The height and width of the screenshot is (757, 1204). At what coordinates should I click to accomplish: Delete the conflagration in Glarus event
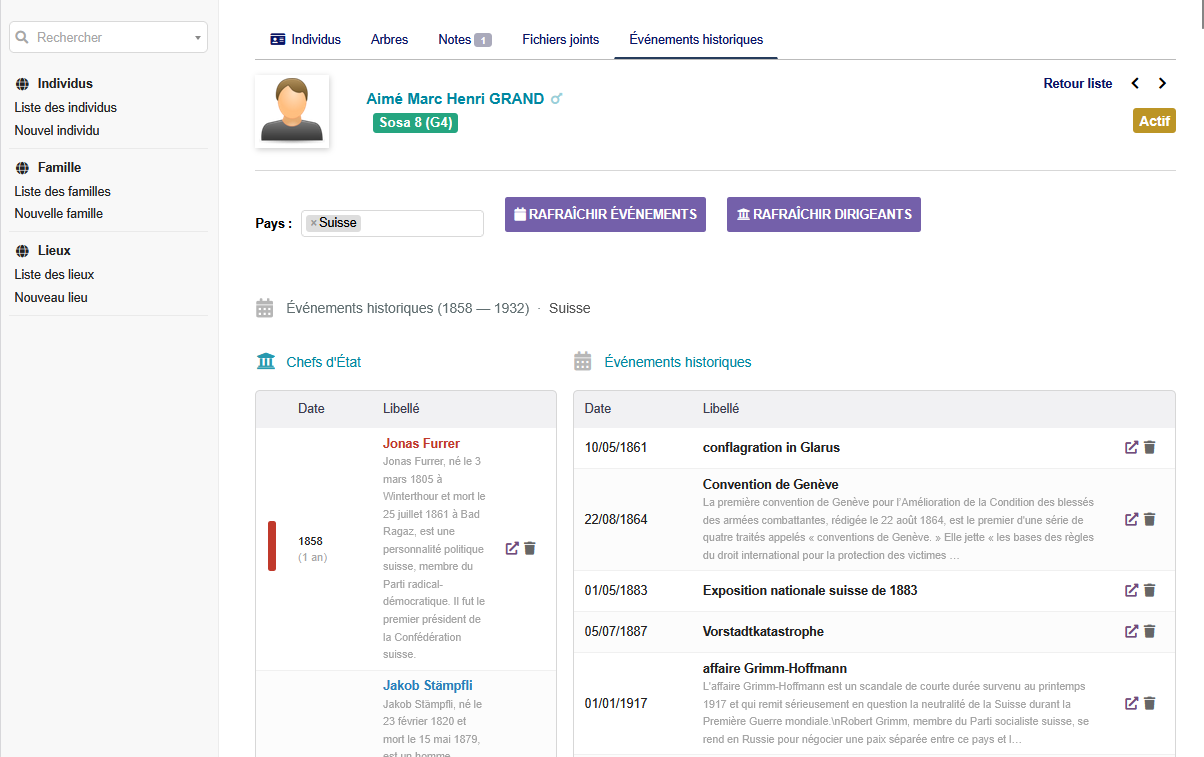point(1150,447)
